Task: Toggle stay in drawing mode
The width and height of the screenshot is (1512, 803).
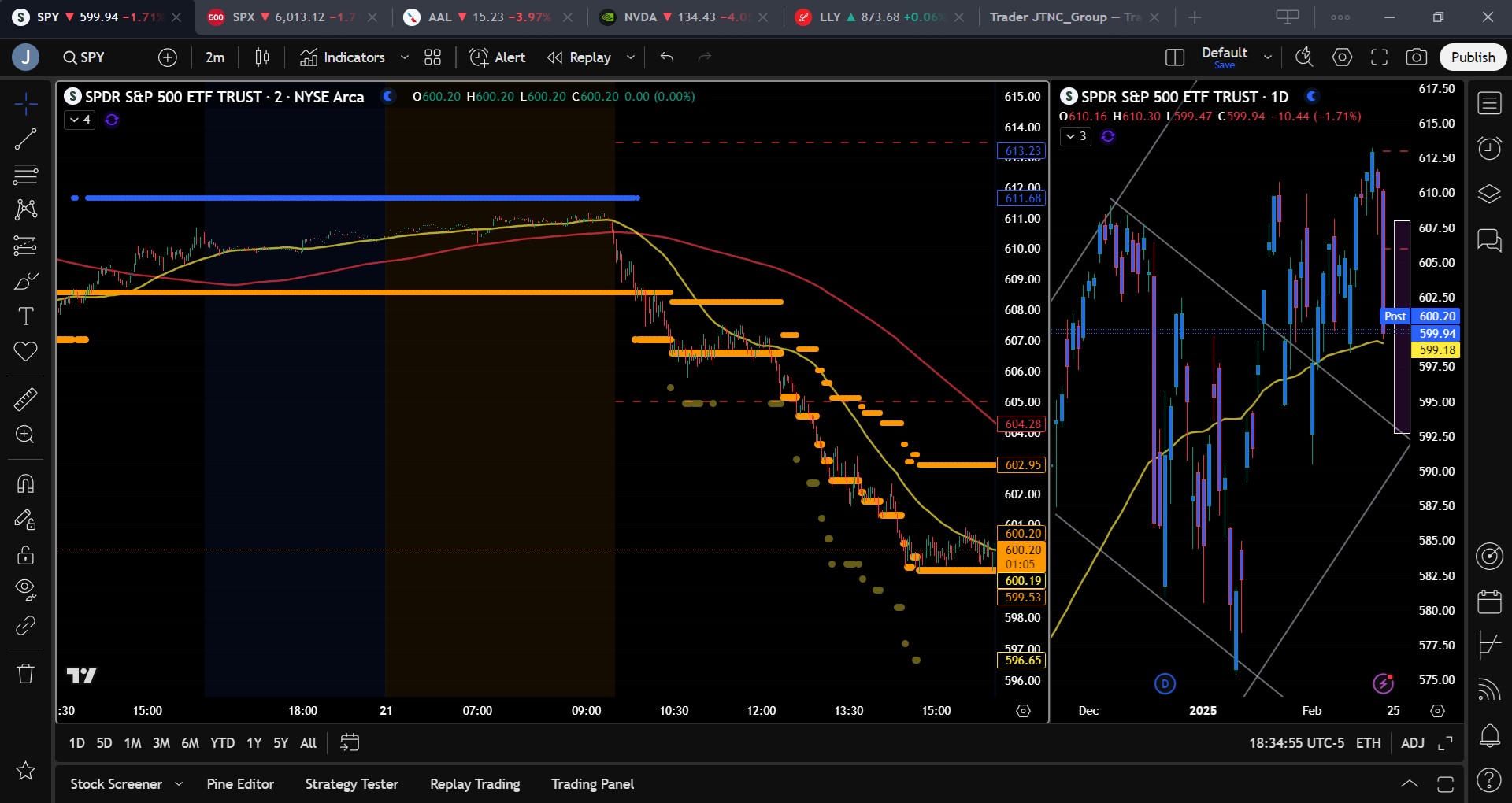Action: tap(25, 520)
